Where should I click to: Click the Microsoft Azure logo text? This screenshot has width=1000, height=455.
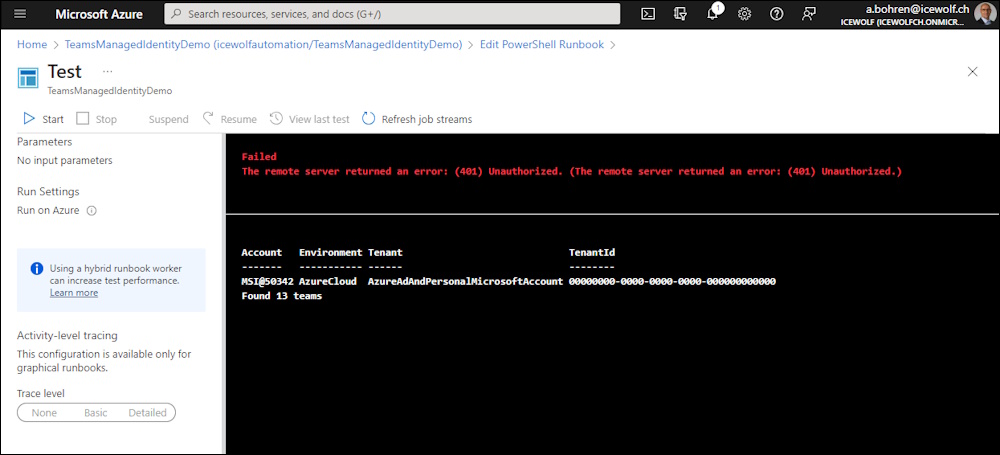pyautogui.click(x=99, y=14)
